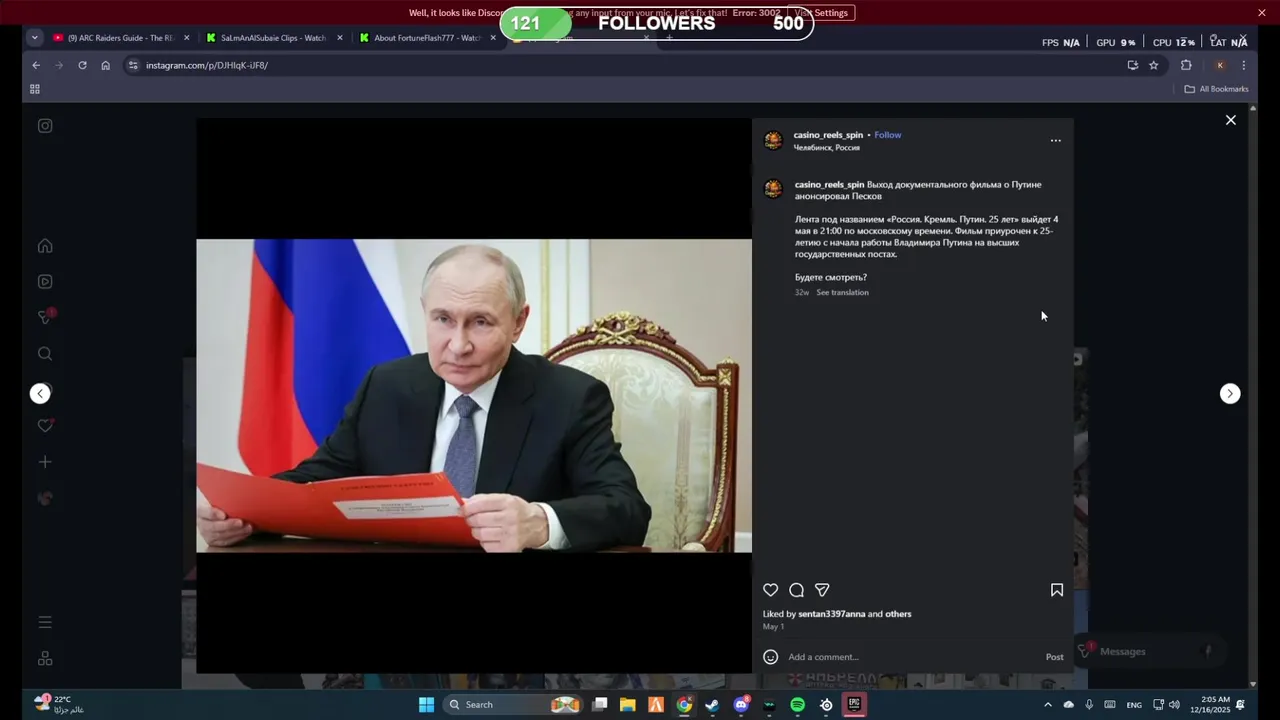Open the Windows Start menu
Screen dimensions: 1280x720
point(426,705)
